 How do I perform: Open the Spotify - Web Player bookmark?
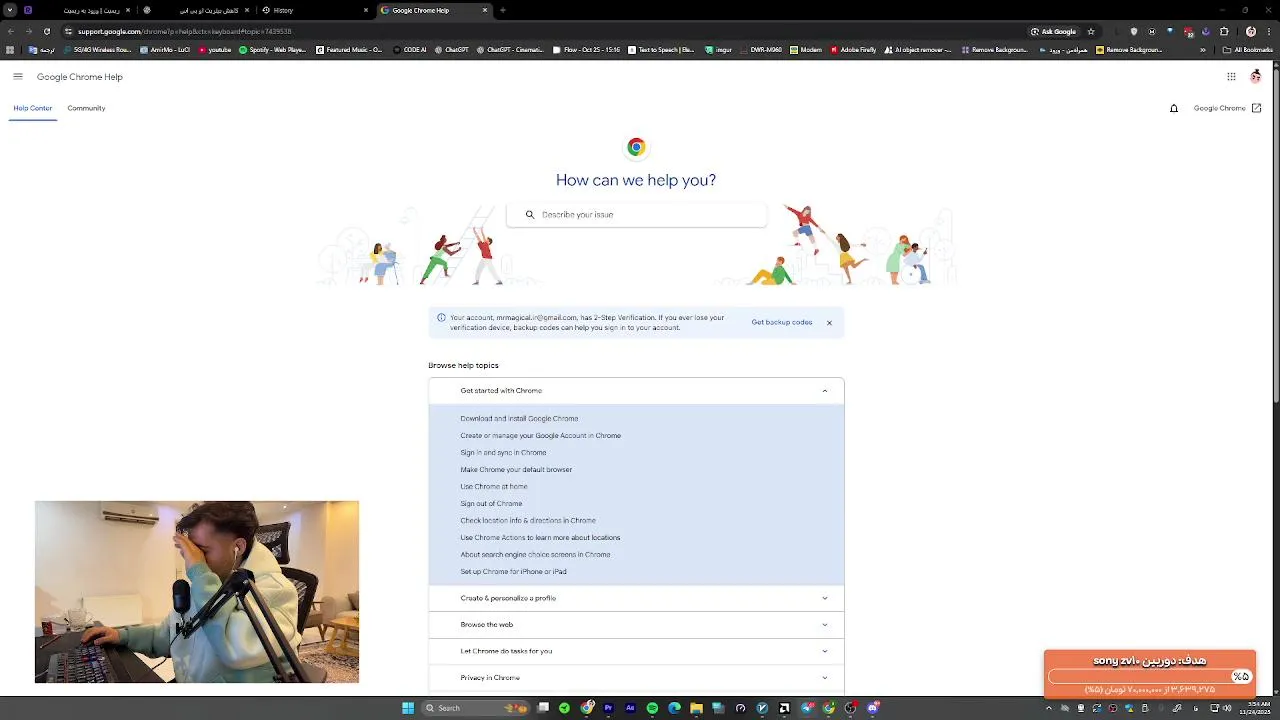point(272,49)
